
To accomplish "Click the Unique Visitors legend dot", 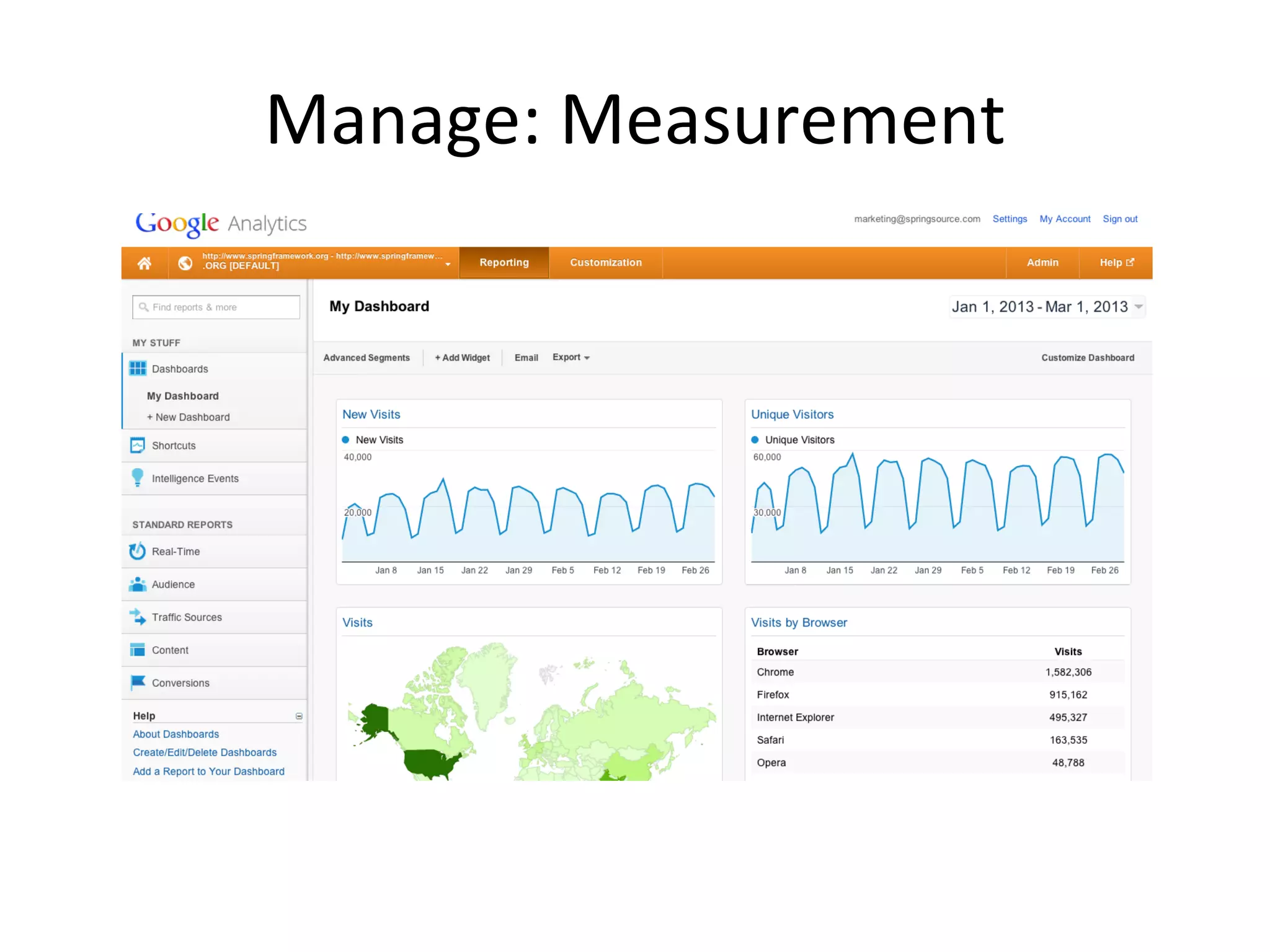I will [755, 439].
